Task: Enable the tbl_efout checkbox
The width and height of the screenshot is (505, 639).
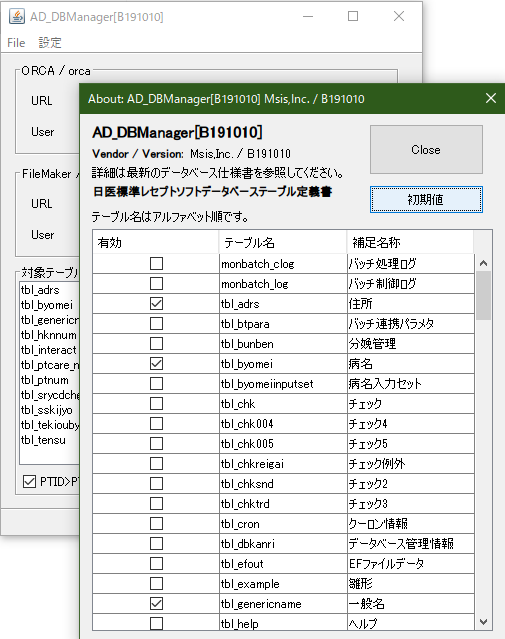Action: point(157,564)
